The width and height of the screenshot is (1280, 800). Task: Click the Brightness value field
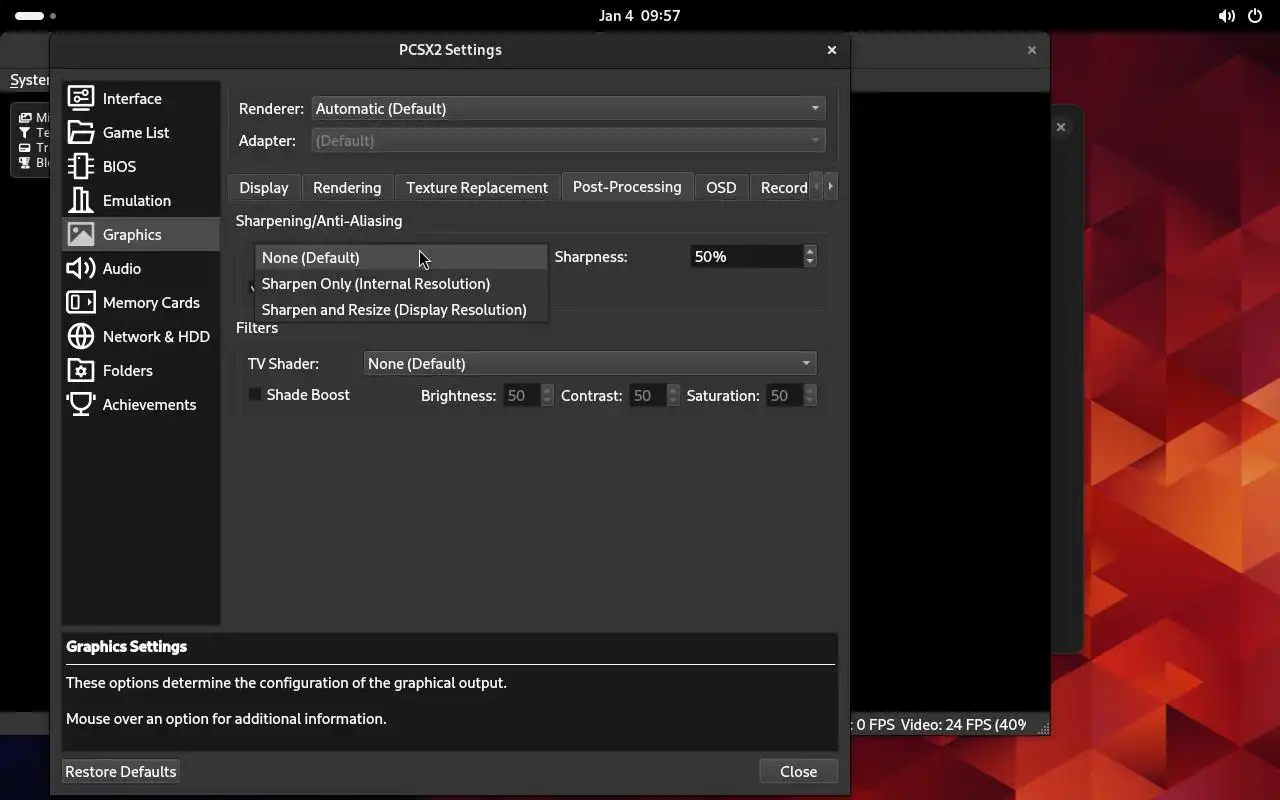[521, 395]
